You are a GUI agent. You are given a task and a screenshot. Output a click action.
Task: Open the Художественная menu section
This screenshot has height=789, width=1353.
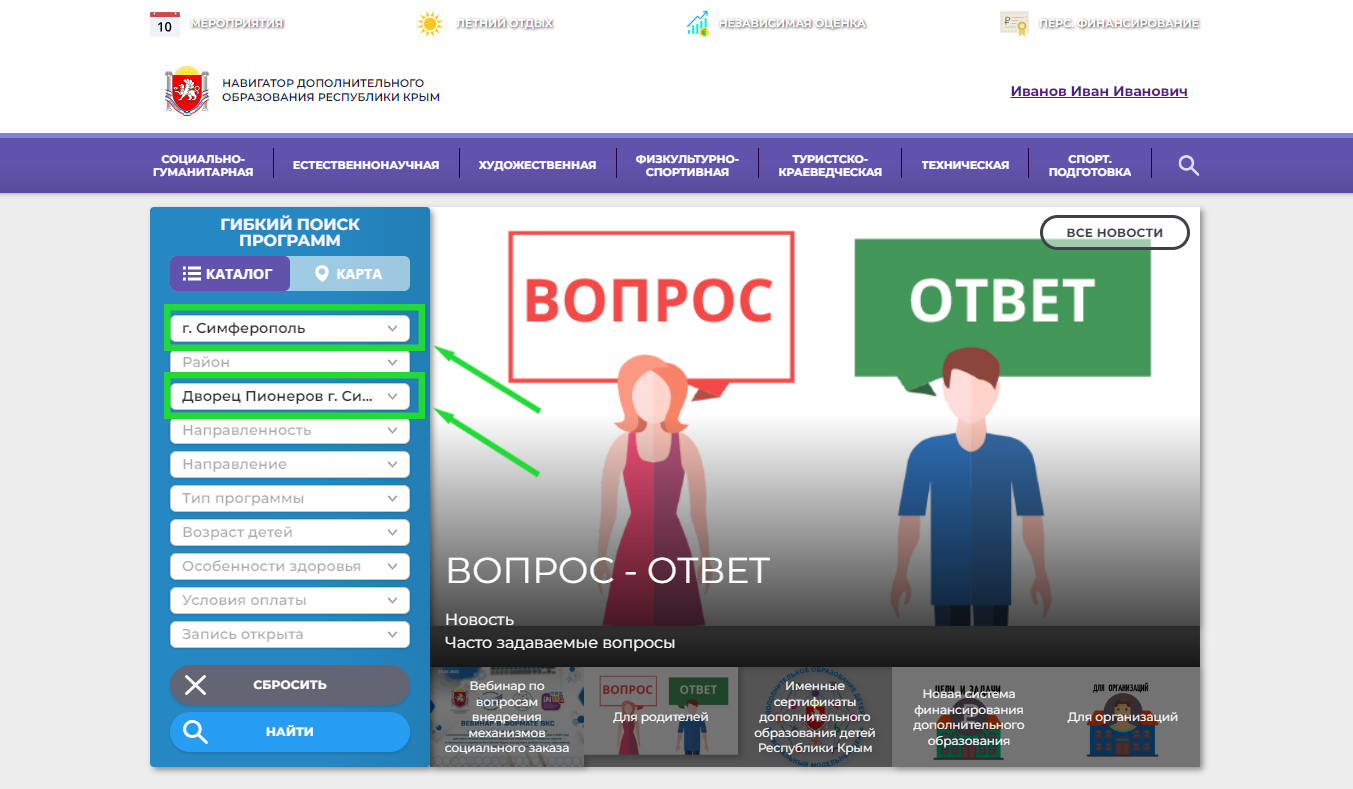(x=537, y=165)
